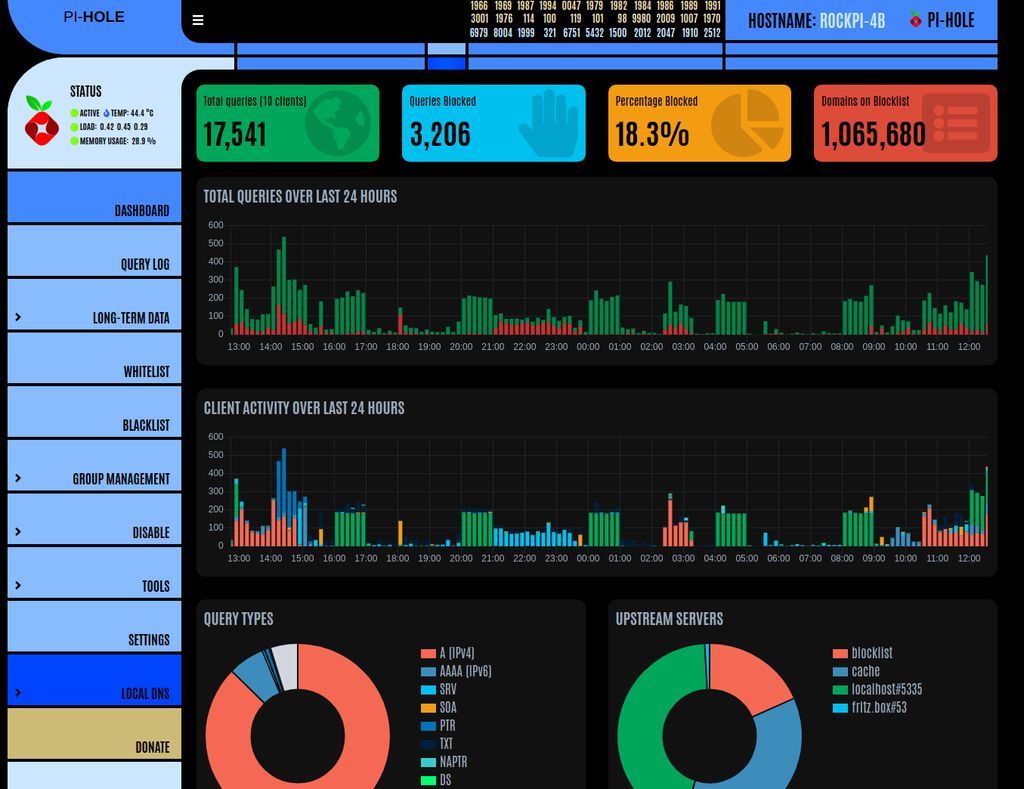Open the Queries Blocked card
This screenshot has height=789, width=1024.
point(494,123)
